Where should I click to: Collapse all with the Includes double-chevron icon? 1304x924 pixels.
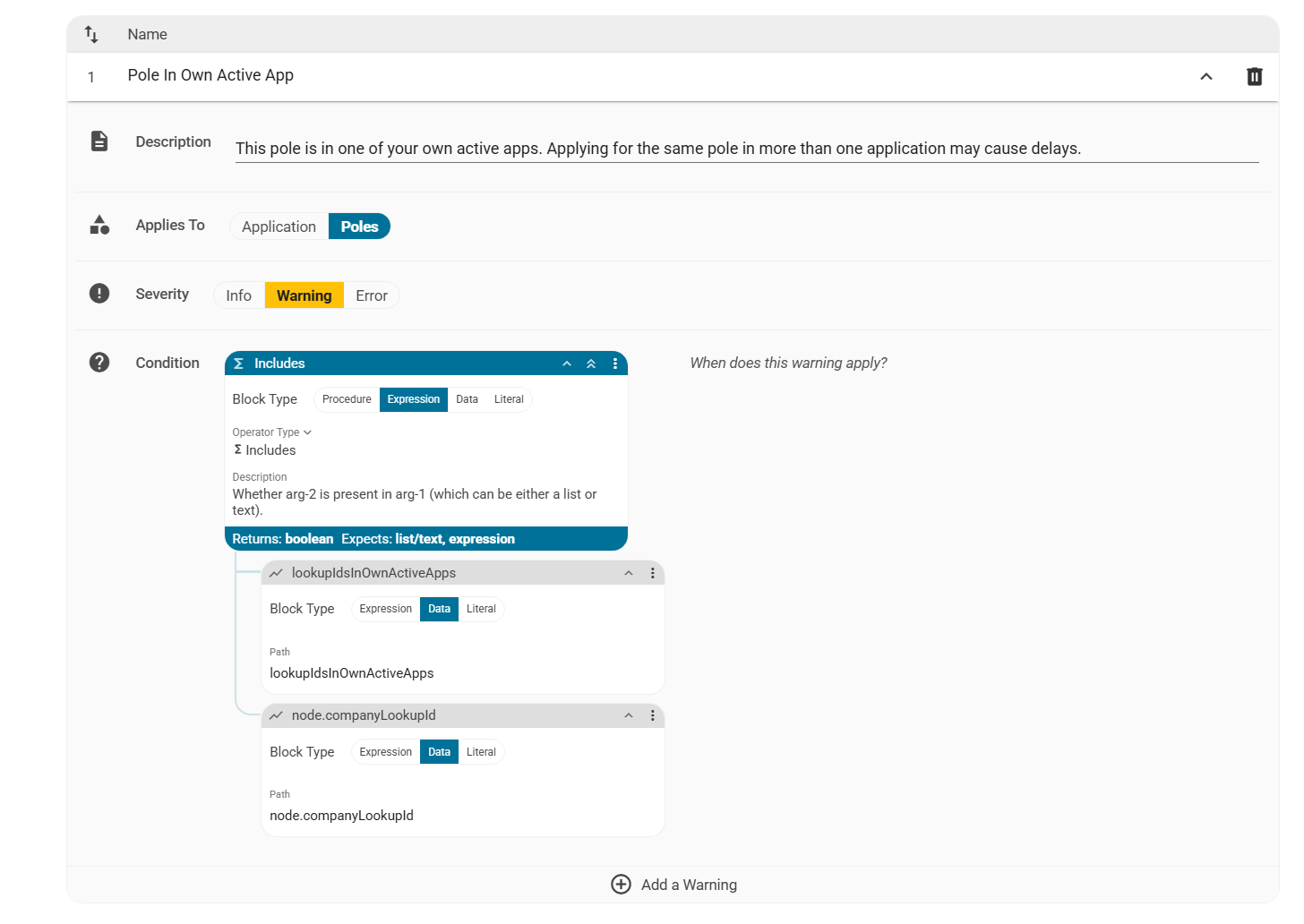coord(591,364)
